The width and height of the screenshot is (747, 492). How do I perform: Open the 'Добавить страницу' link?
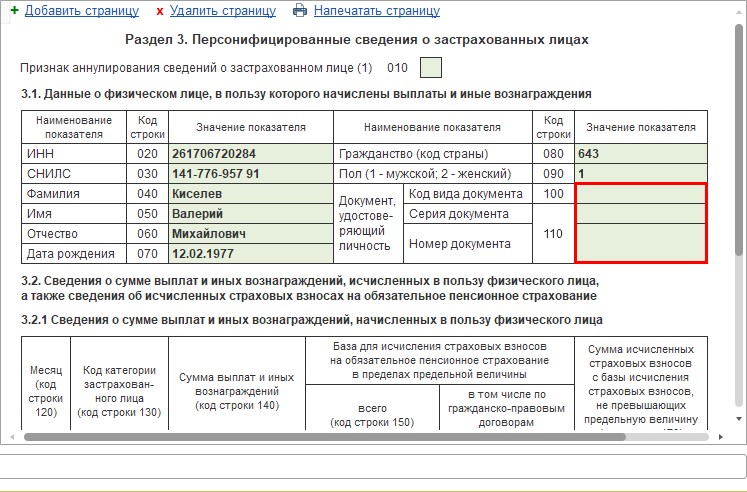81,10
